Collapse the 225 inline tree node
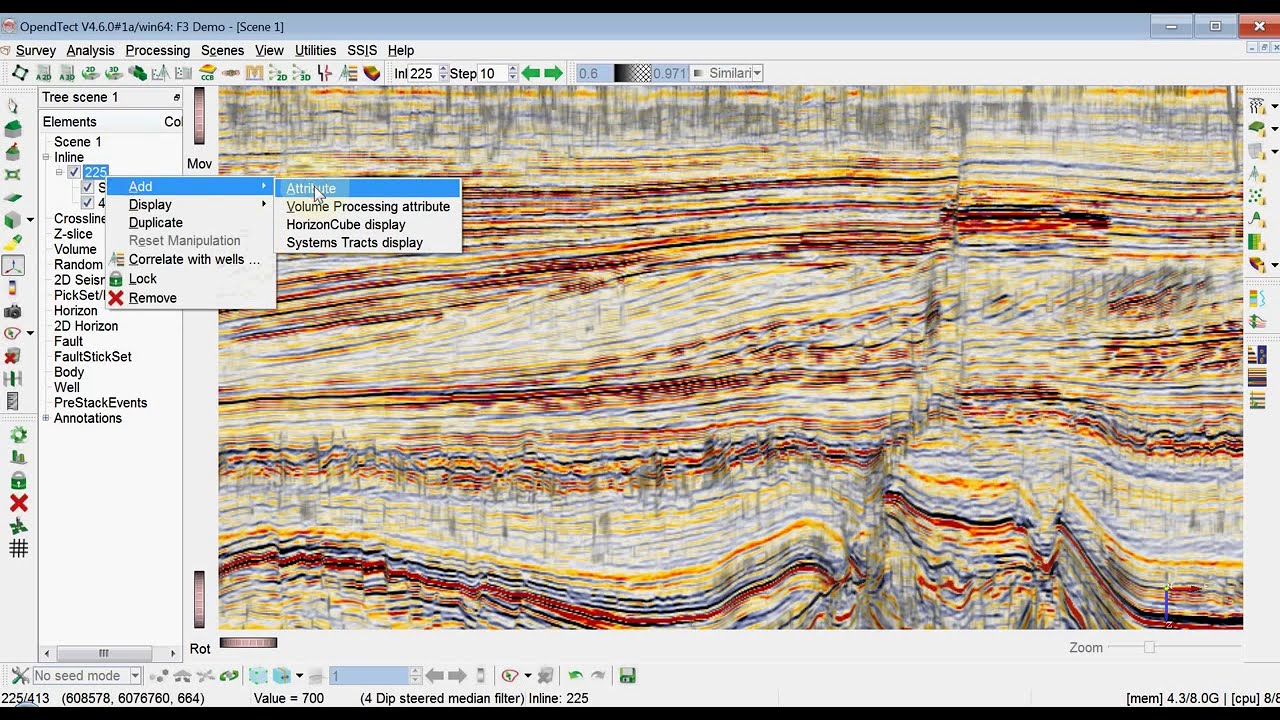1280x720 pixels. 60,172
